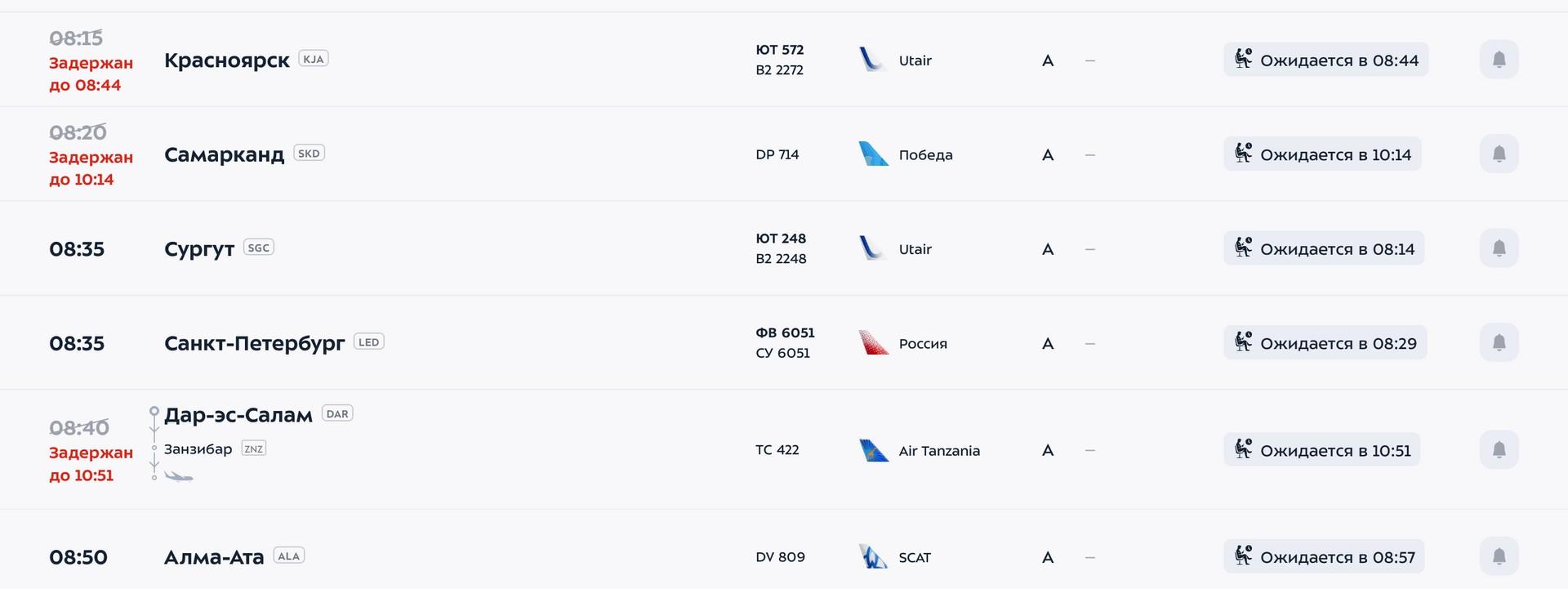
Task: Click status 'Ожидается в 08:57' for Alma-Ata
Action: (x=1324, y=556)
